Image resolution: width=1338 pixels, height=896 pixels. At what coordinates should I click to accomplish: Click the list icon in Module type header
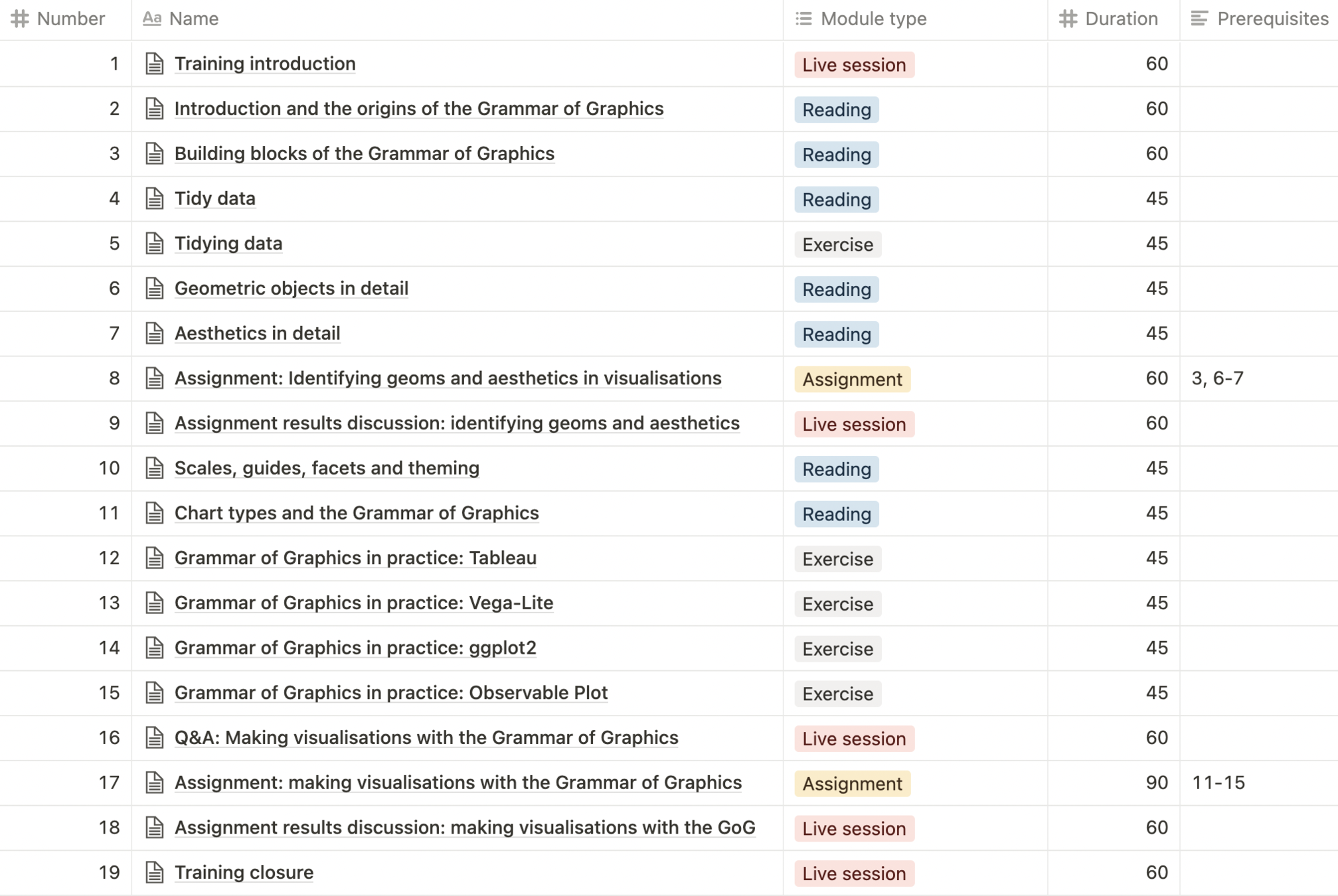803,19
